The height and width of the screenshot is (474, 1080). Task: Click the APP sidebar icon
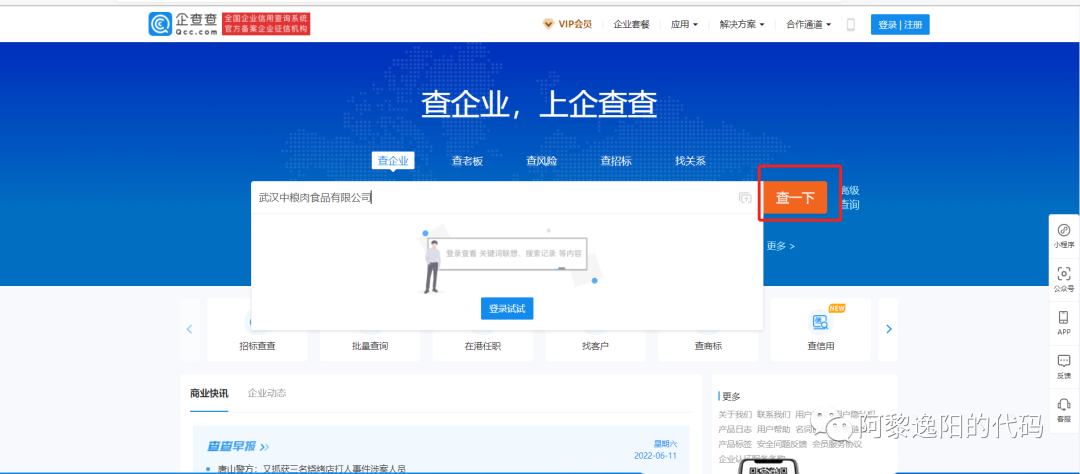pyautogui.click(x=1063, y=323)
